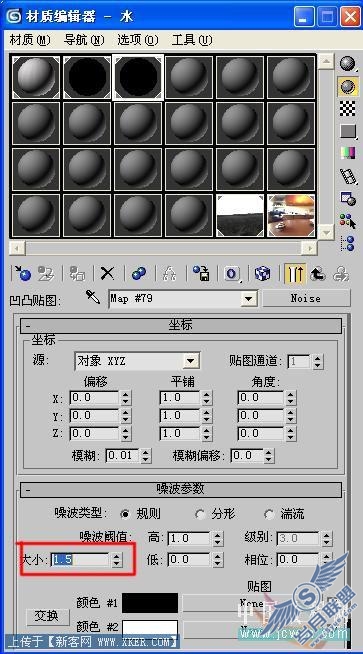
Task: Click the Sample Type sphere icon
Action: click(x=348, y=64)
